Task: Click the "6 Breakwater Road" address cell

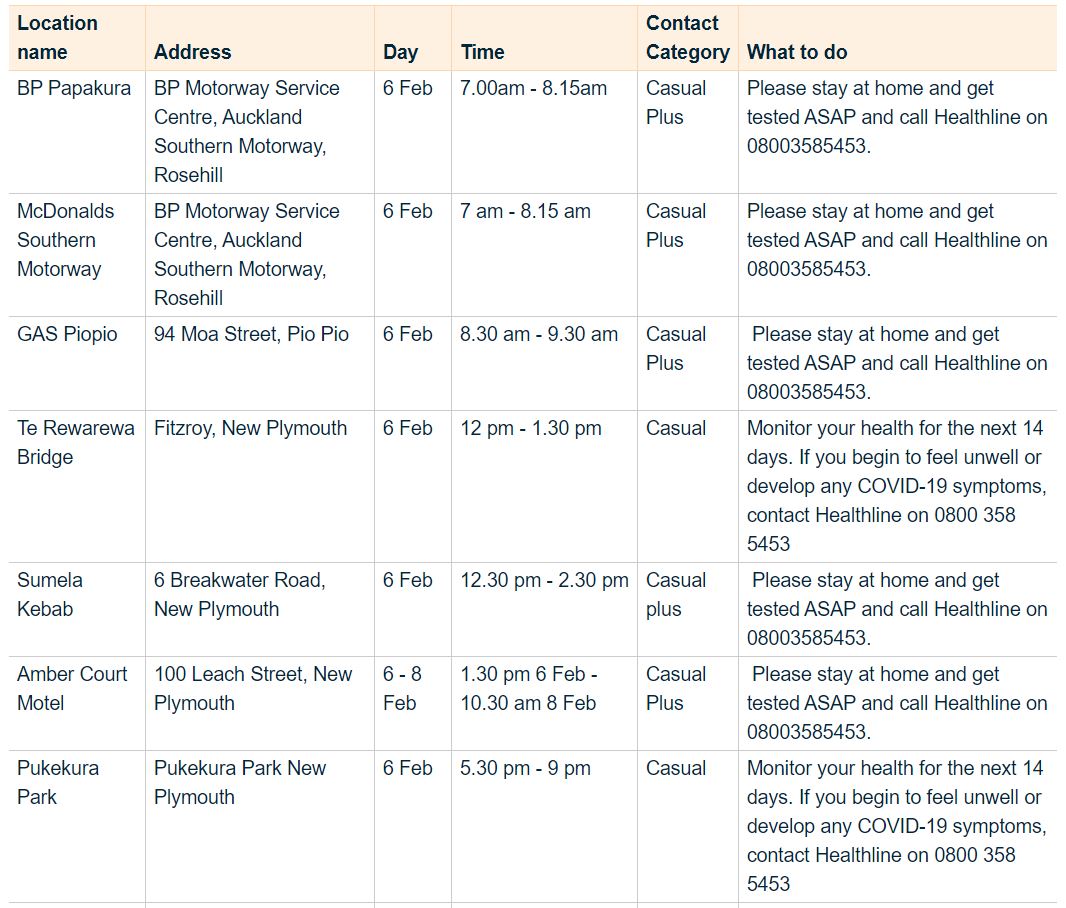Action: tap(239, 594)
